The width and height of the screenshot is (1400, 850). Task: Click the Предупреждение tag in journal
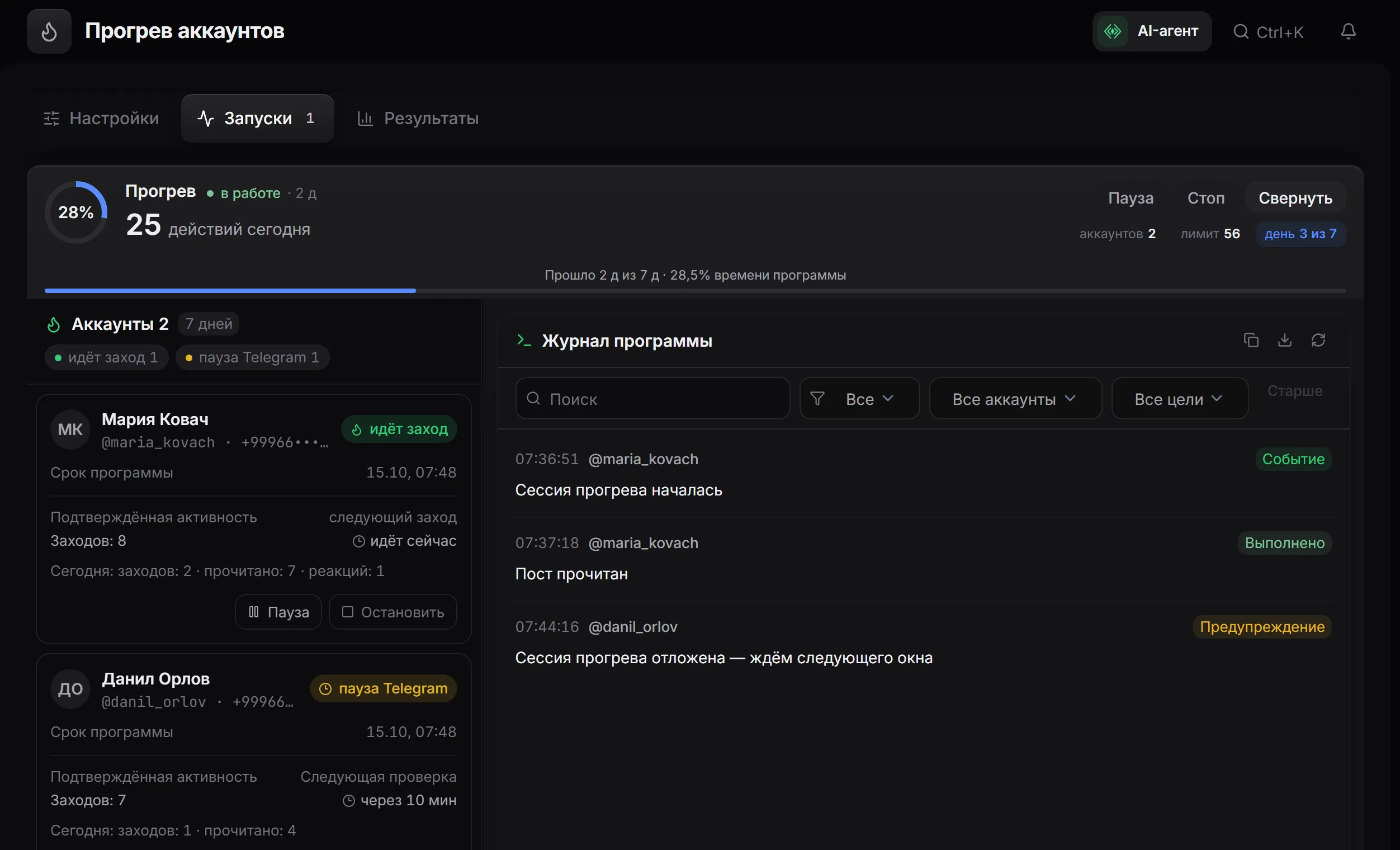pos(1262,627)
